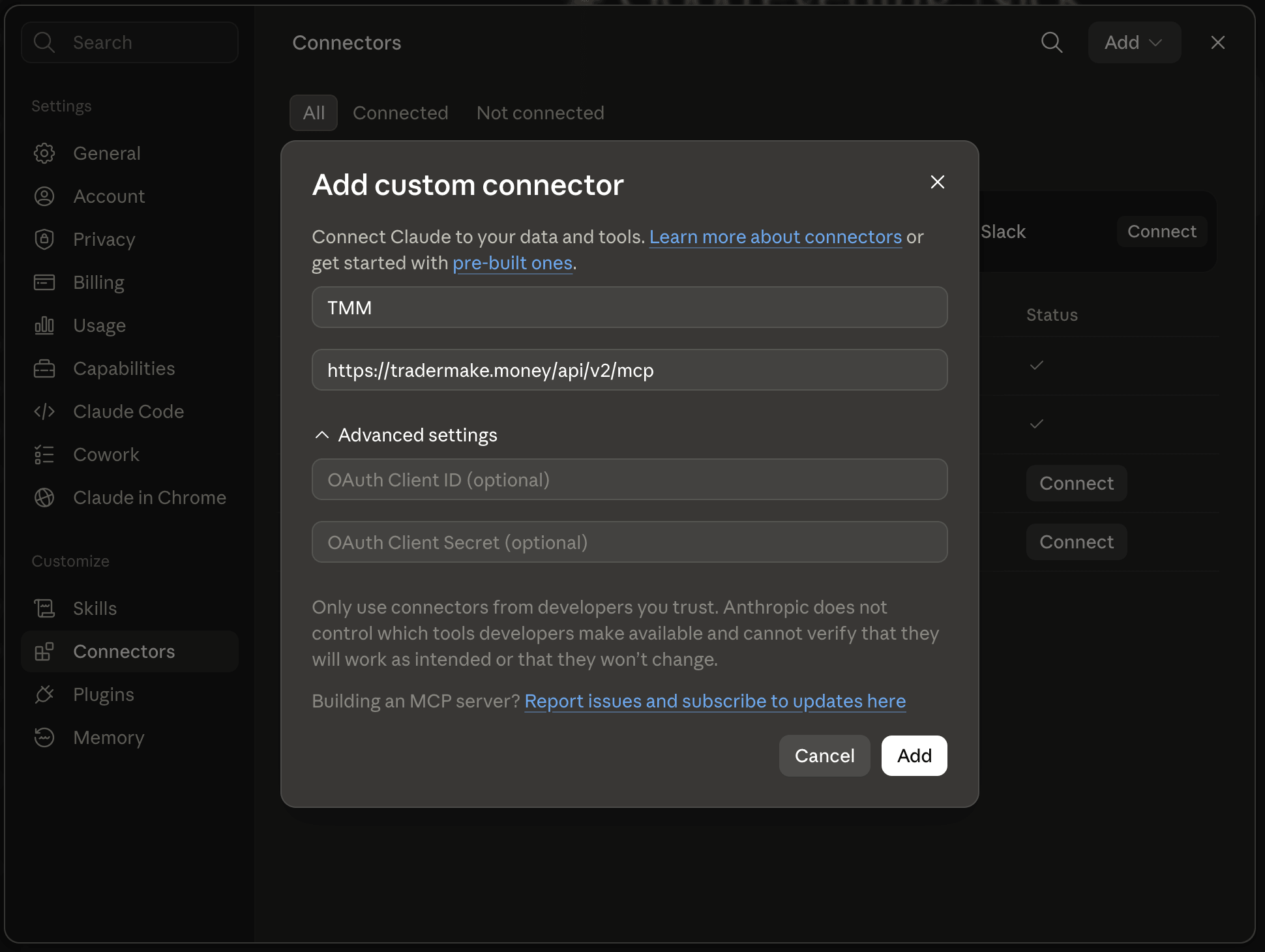Open Report issues and subscribe link
This screenshot has width=1265, height=952.
(x=715, y=701)
